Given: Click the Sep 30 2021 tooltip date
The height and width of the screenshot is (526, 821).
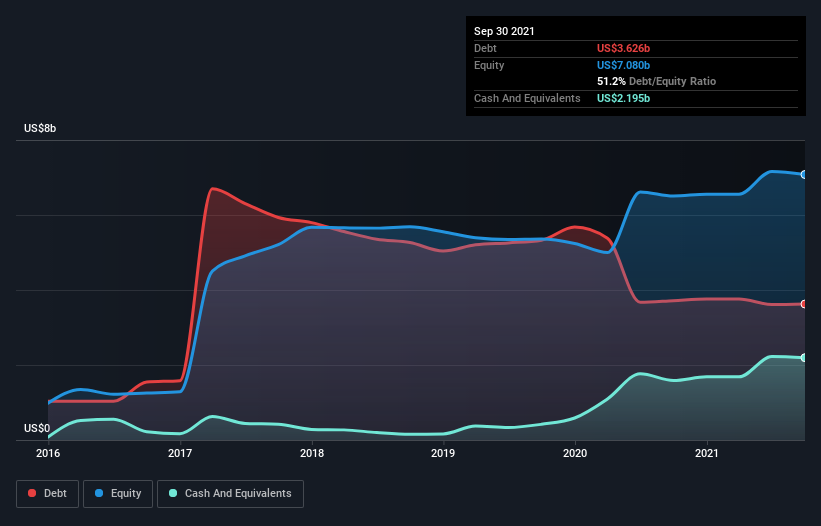Looking at the screenshot, I should (504, 31).
